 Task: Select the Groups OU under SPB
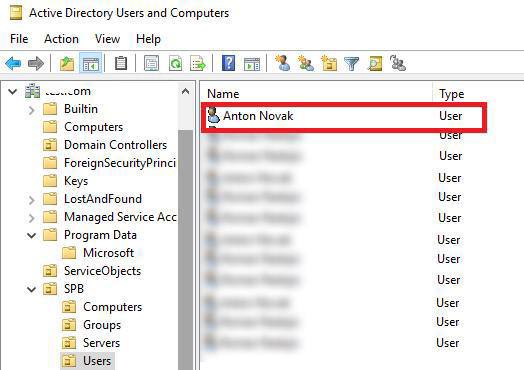pyautogui.click(x=102, y=325)
